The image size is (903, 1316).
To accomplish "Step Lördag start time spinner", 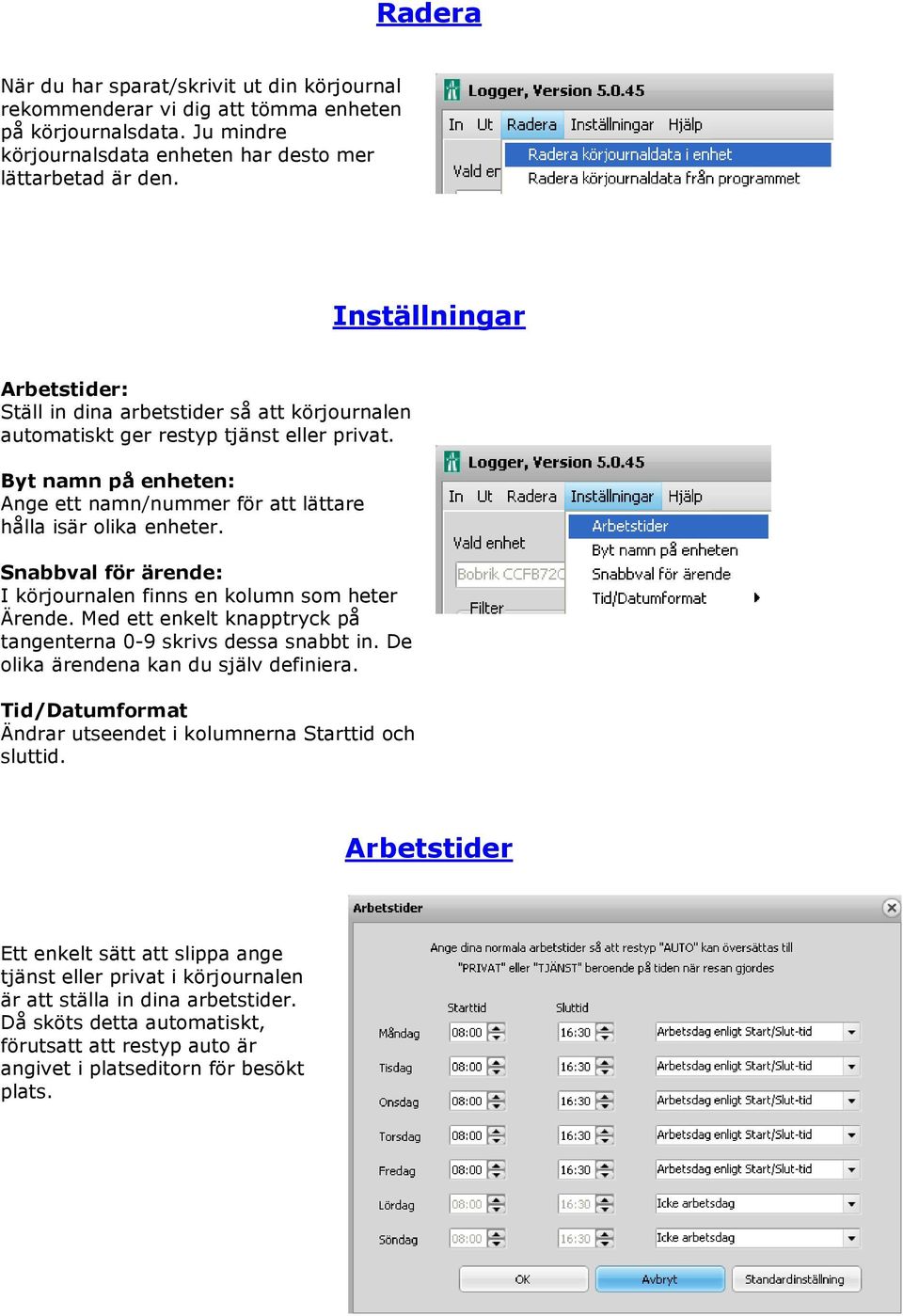I will point(497,1204).
